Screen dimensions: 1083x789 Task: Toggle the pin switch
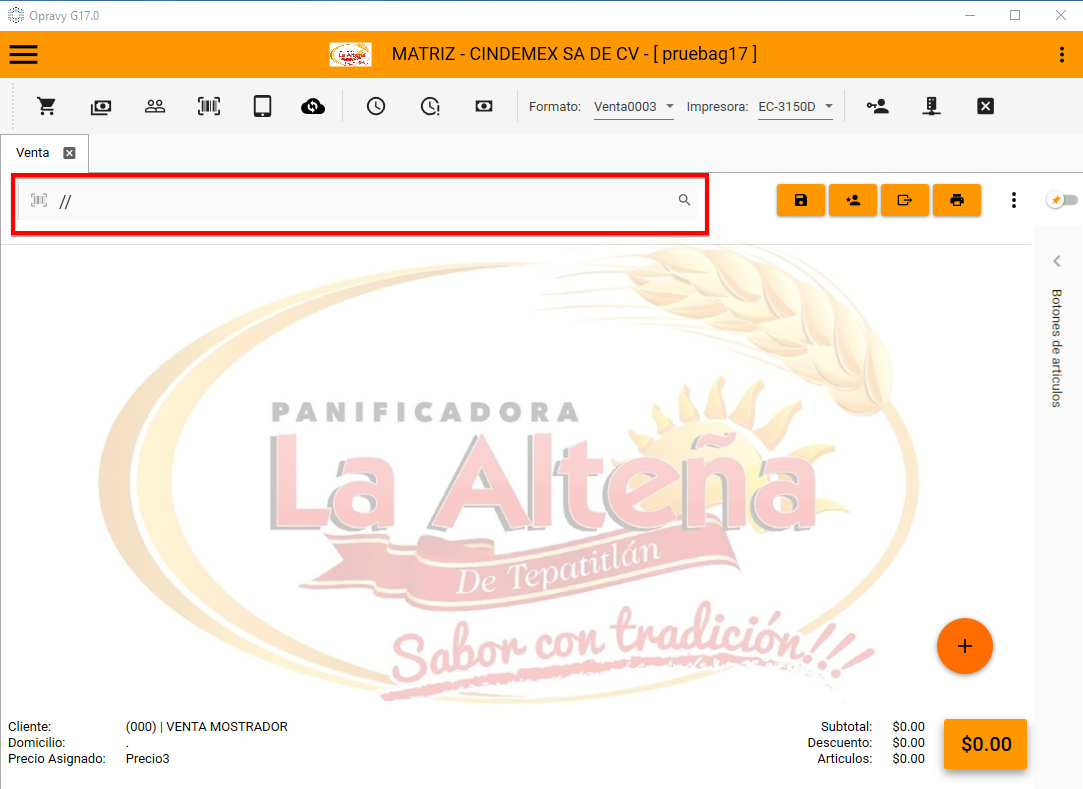coord(1062,200)
